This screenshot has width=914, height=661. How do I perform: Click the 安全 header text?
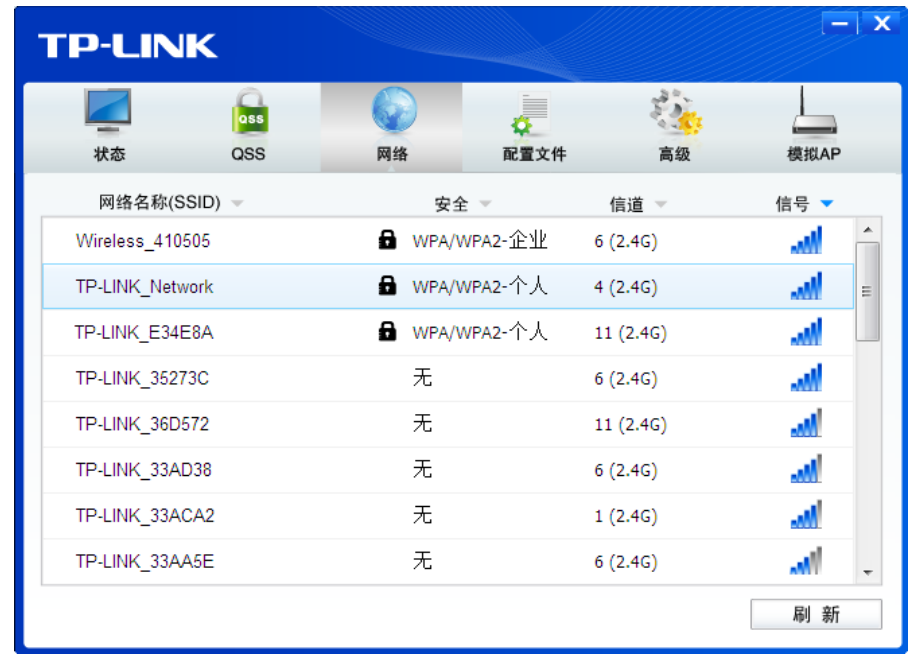coord(451,204)
